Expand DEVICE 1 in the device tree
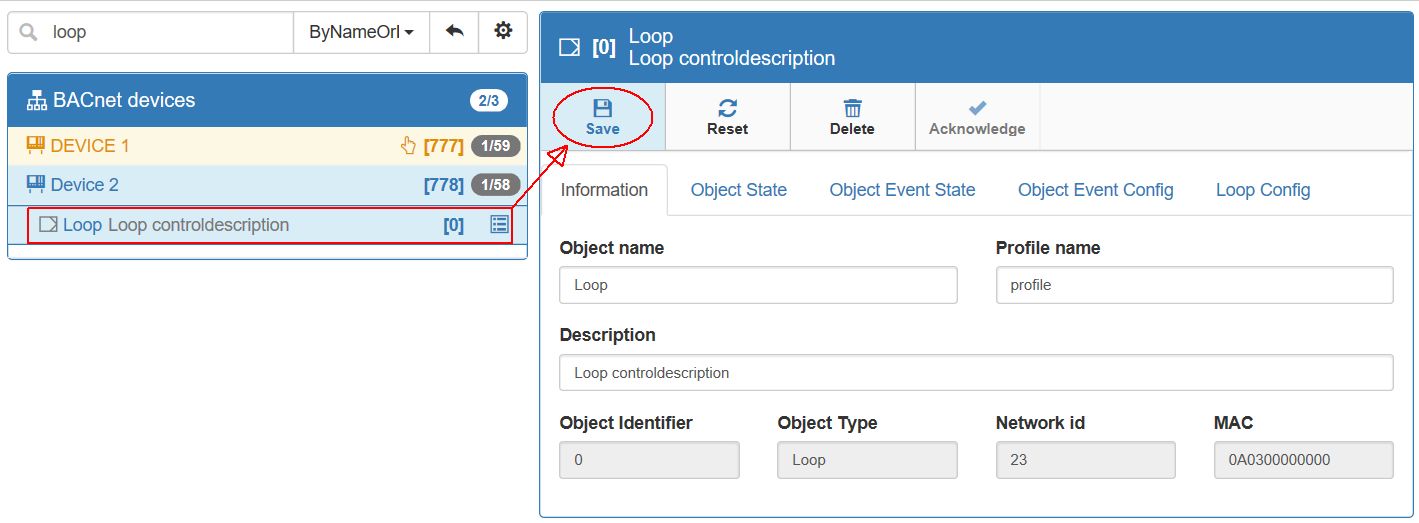Viewport: 1419px width, 523px height. pos(90,146)
